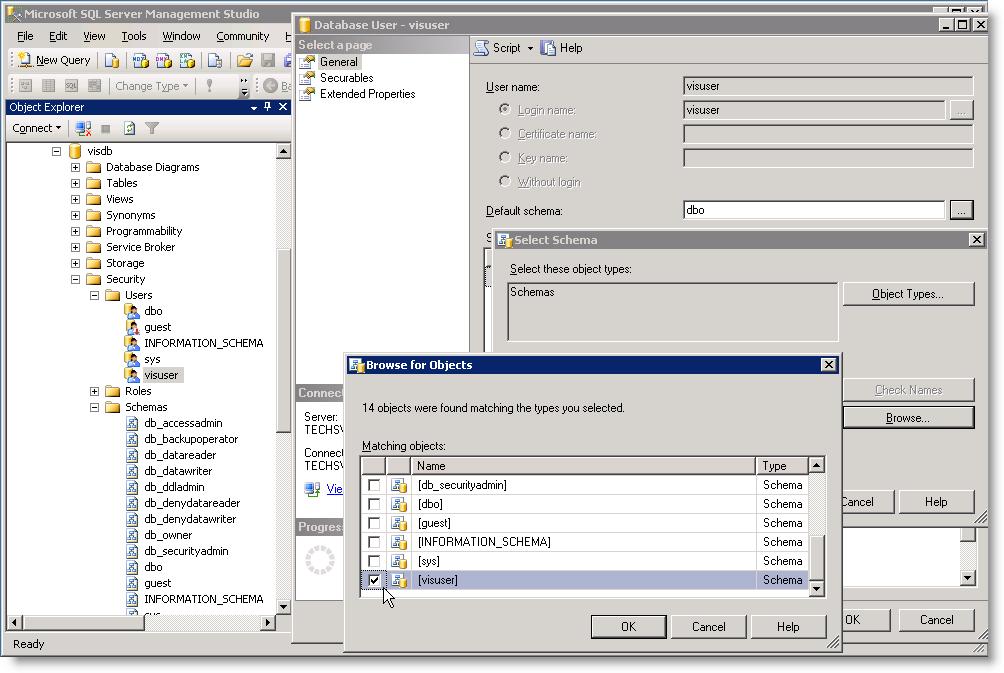Click the Extended Properties page icon
The width and height of the screenshot is (1004, 673).
(x=308, y=94)
